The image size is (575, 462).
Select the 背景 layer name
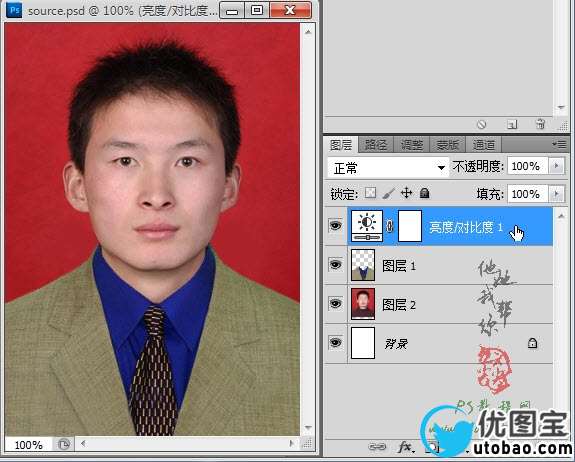[396, 344]
